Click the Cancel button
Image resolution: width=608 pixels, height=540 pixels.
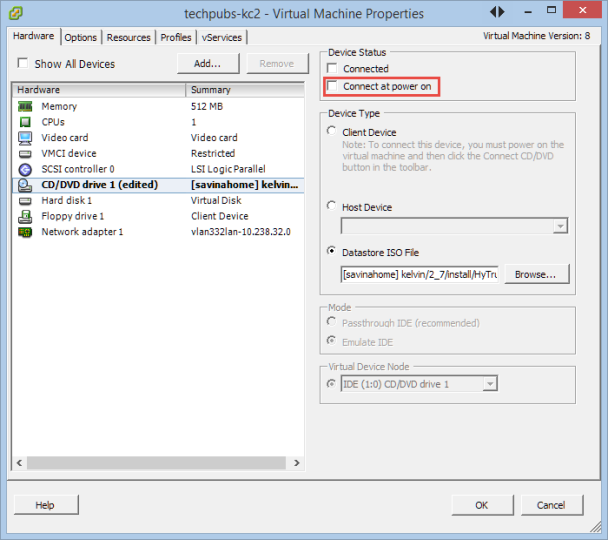[x=551, y=505]
